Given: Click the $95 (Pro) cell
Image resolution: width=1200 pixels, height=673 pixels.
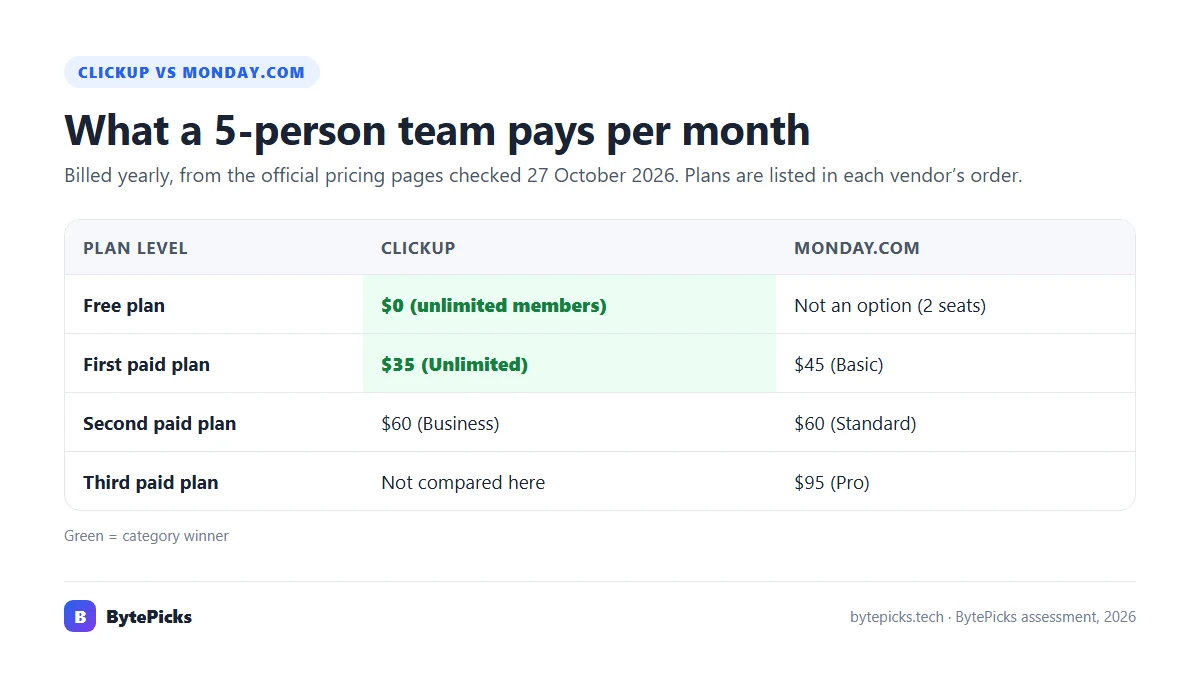Looking at the screenshot, I should [x=955, y=482].
